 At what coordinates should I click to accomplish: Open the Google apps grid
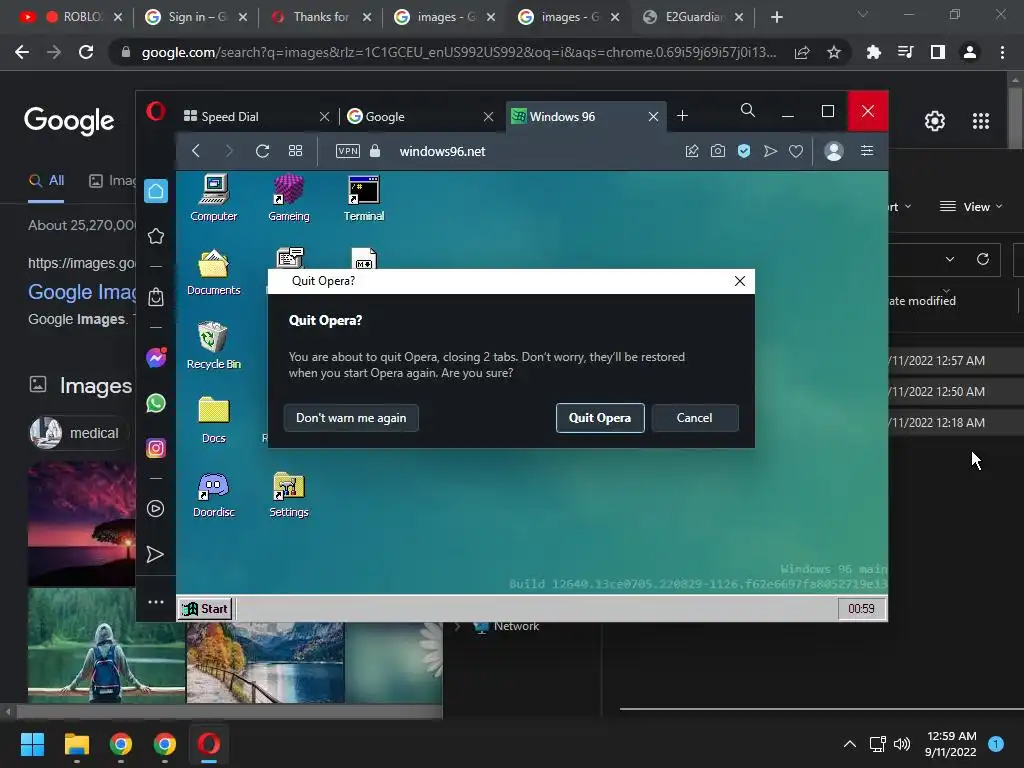(981, 121)
